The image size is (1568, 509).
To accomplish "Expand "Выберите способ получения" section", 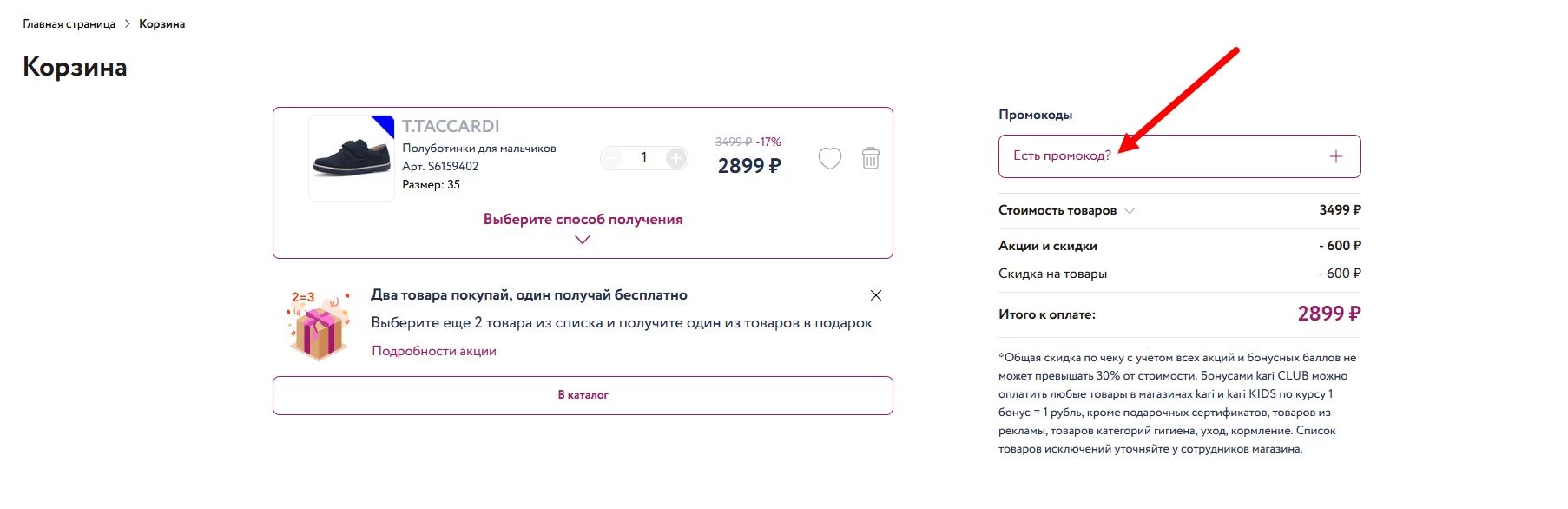I will [x=582, y=219].
